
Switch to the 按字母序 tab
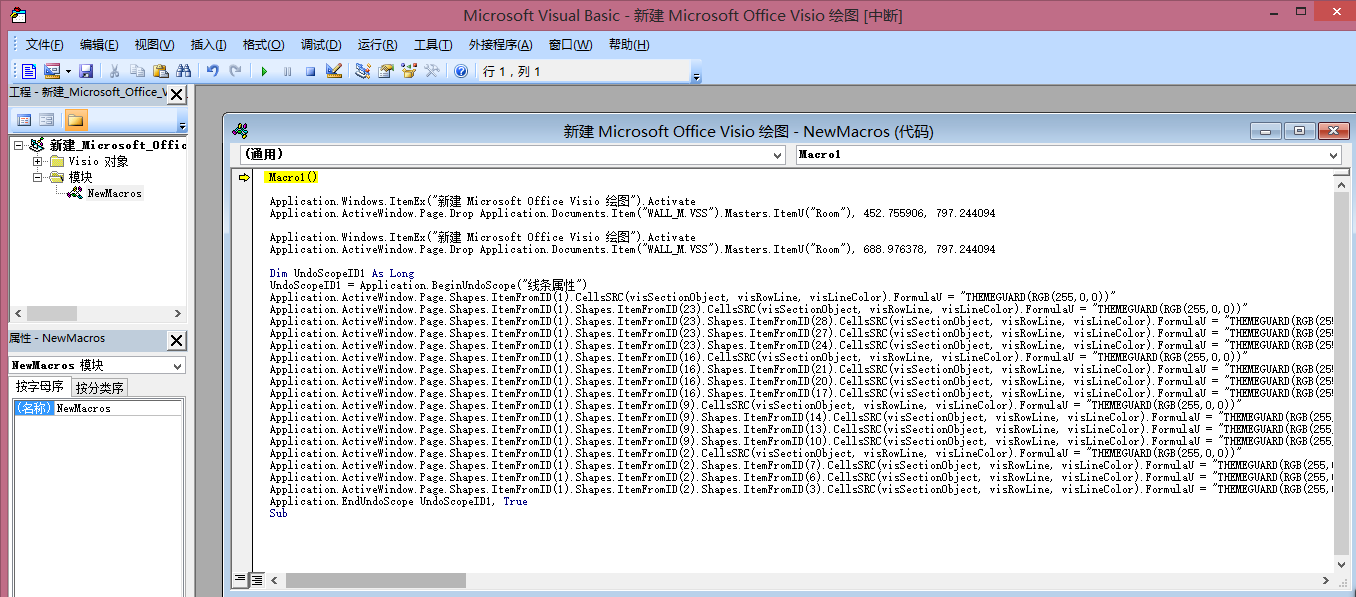pyautogui.click(x=40, y=387)
